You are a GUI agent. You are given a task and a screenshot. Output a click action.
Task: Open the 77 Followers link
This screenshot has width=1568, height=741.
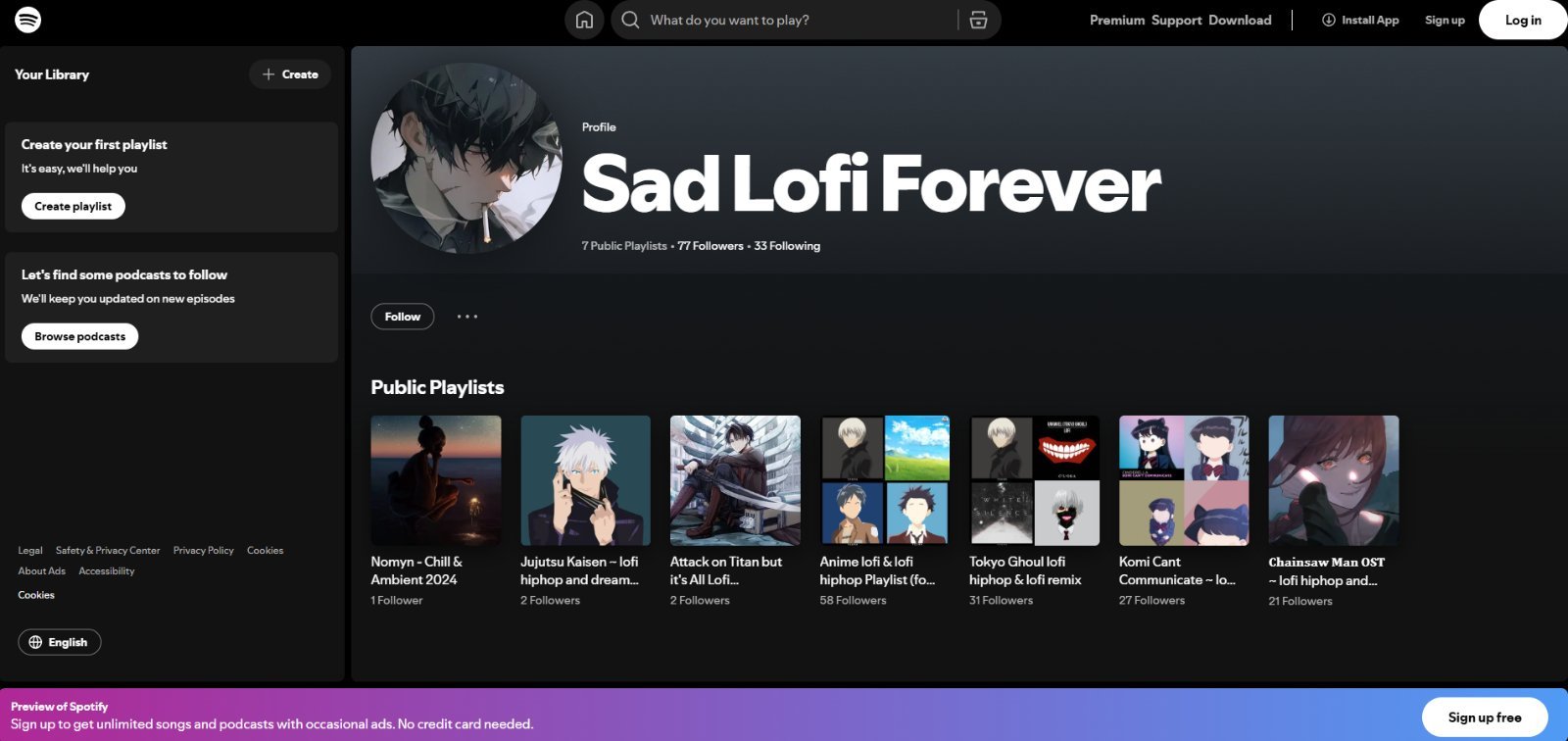[x=710, y=246]
